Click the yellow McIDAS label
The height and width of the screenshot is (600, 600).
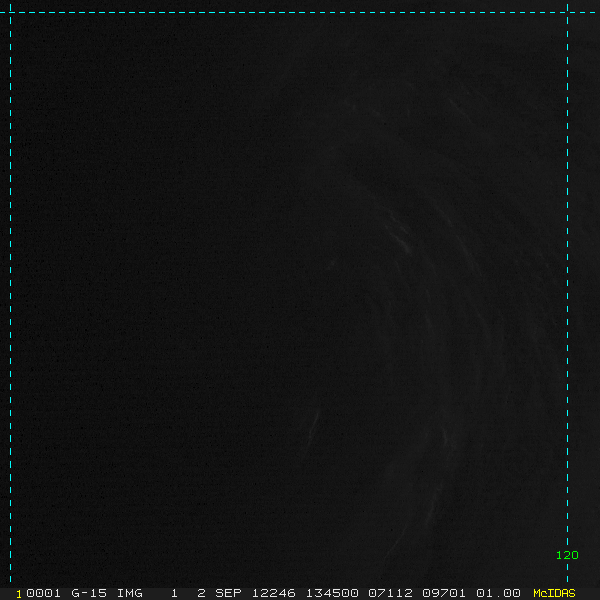[554, 593]
